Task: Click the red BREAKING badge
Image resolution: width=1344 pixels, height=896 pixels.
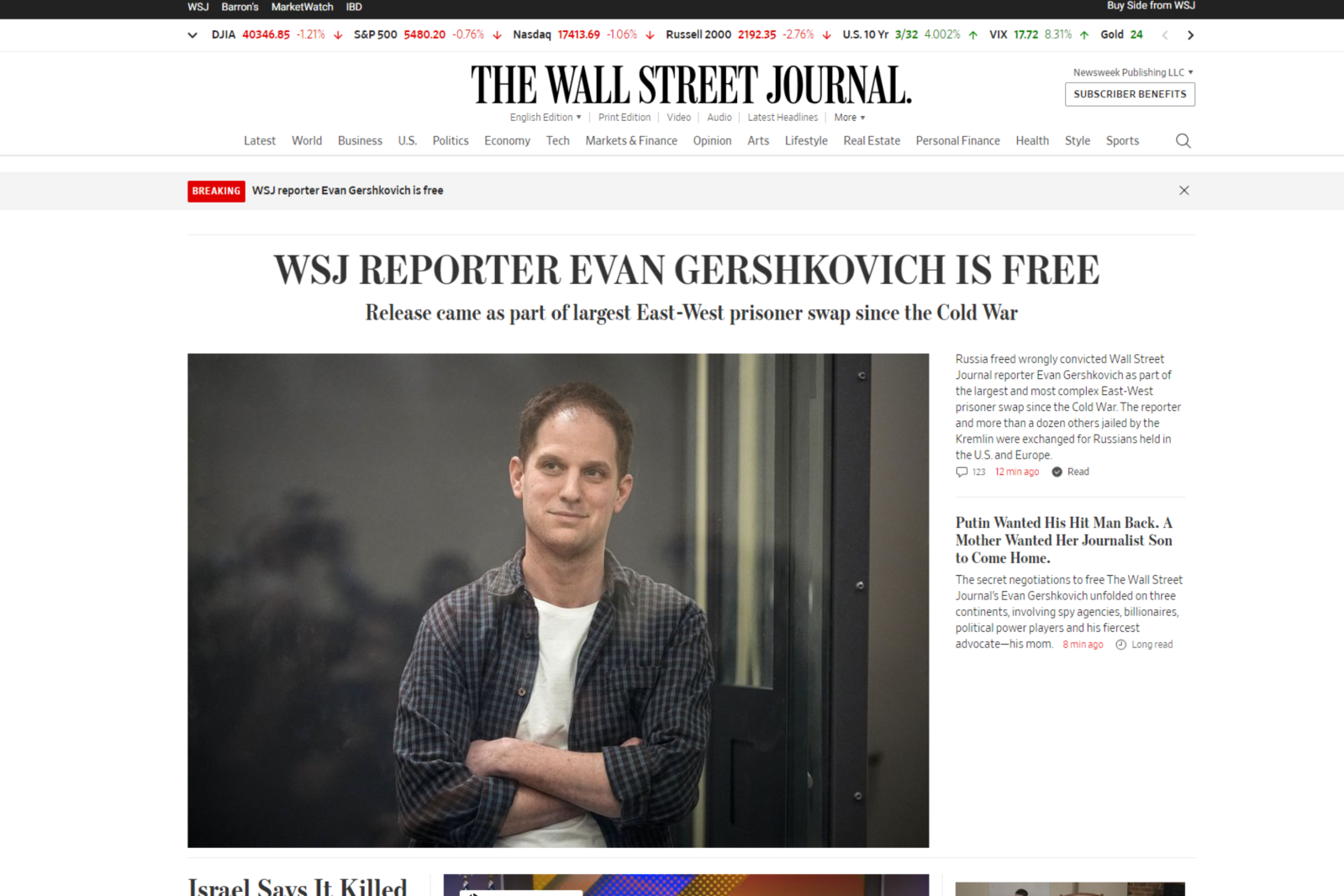Action: click(x=216, y=192)
